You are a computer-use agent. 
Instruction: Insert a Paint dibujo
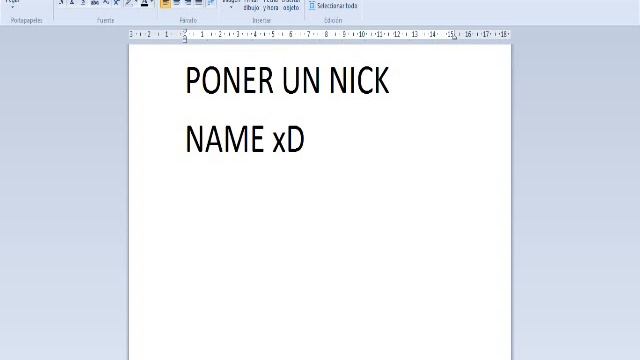[251, 5]
